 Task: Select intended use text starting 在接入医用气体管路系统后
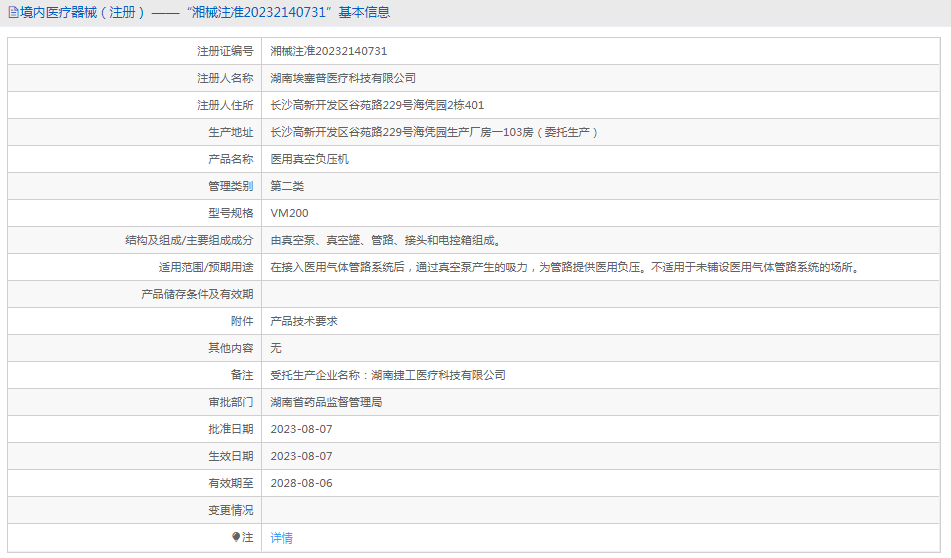pos(565,267)
